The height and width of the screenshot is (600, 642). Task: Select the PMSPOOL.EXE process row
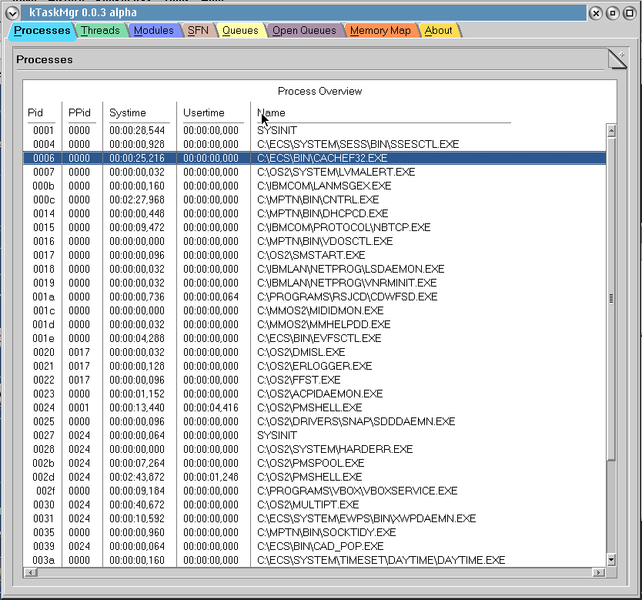click(314, 463)
